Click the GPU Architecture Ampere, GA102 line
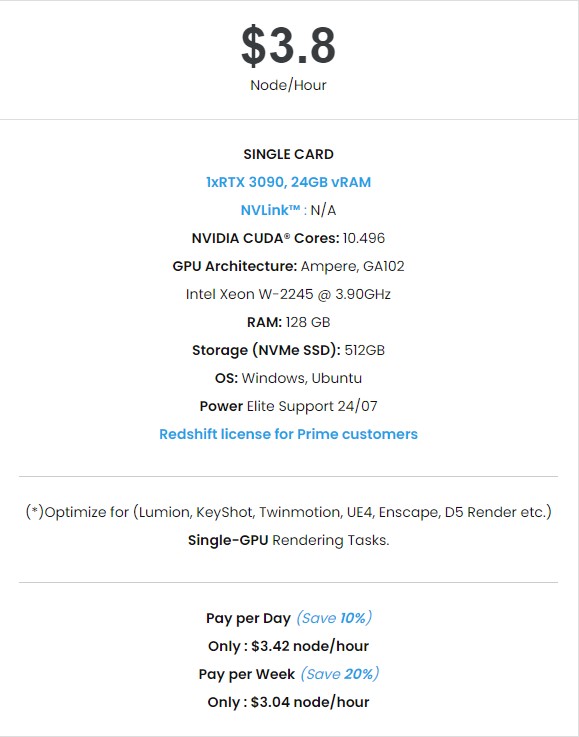This screenshot has width=579, height=737. (x=289, y=266)
